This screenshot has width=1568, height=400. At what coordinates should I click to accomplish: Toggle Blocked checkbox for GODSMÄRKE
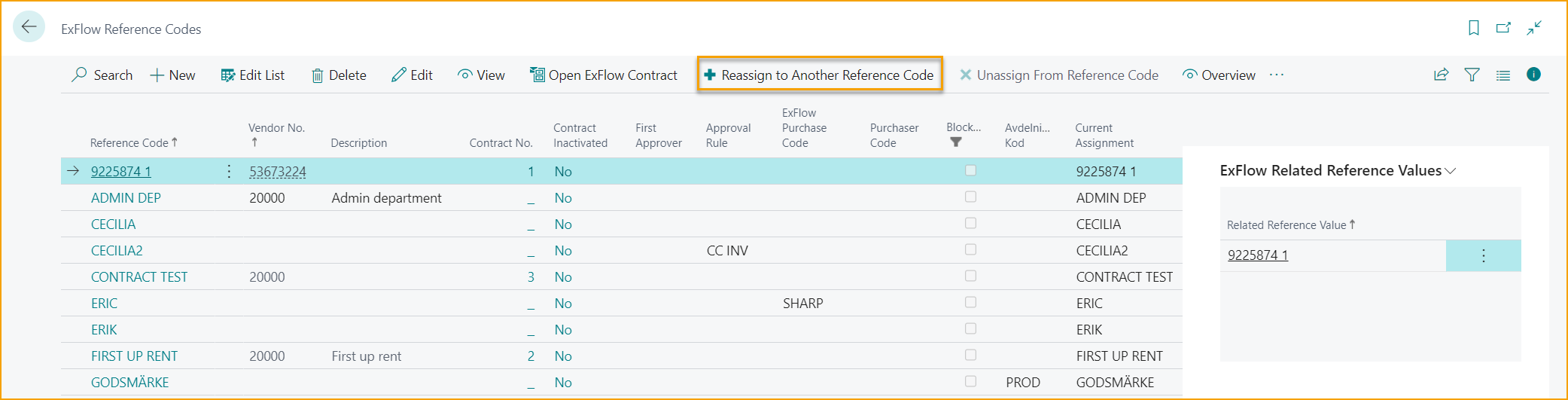[x=970, y=381]
